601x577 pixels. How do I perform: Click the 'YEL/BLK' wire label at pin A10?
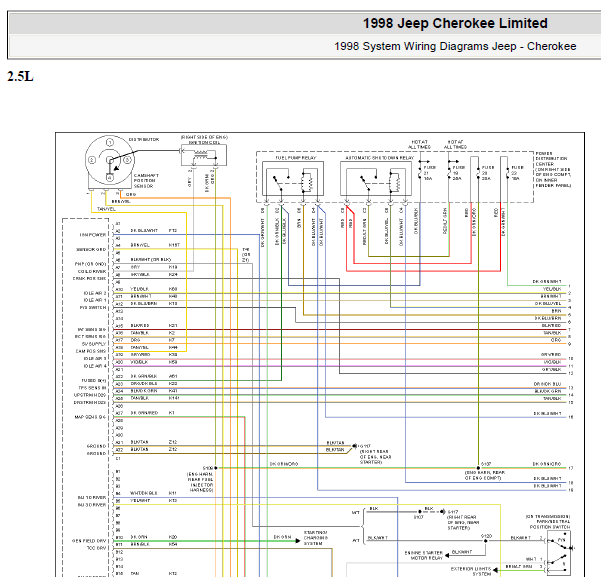(140, 289)
